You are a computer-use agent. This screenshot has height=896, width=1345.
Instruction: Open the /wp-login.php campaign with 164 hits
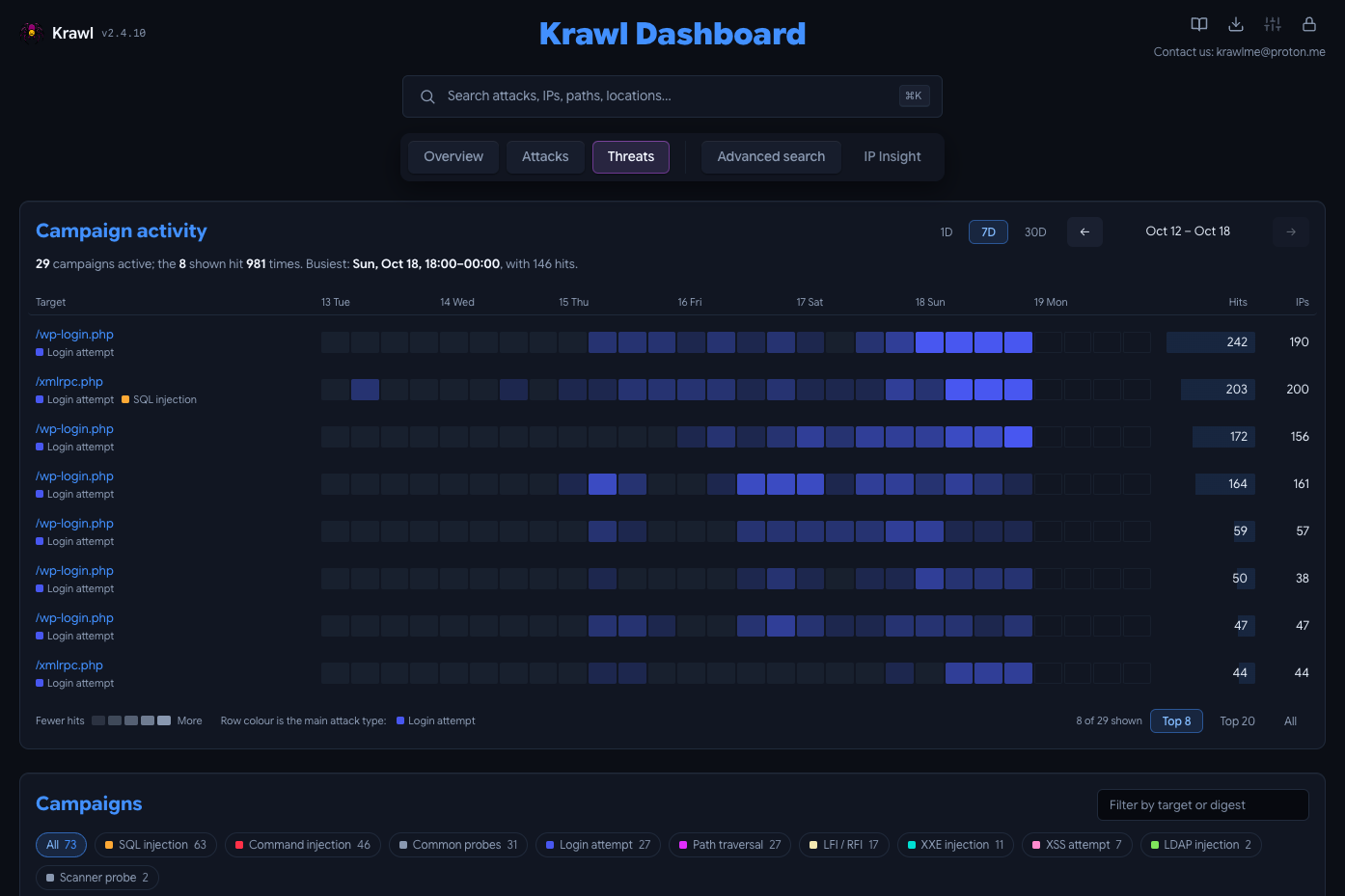tap(74, 476)
